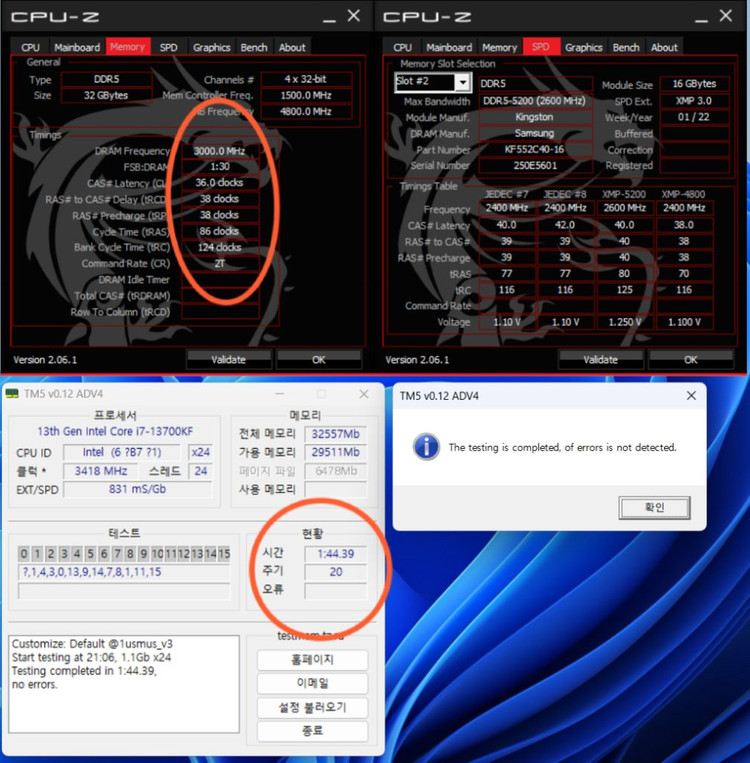Click the Module Manuf. value Kingston
The width and height of the screenshot is (750, 763).
click(x=534, y=117)
